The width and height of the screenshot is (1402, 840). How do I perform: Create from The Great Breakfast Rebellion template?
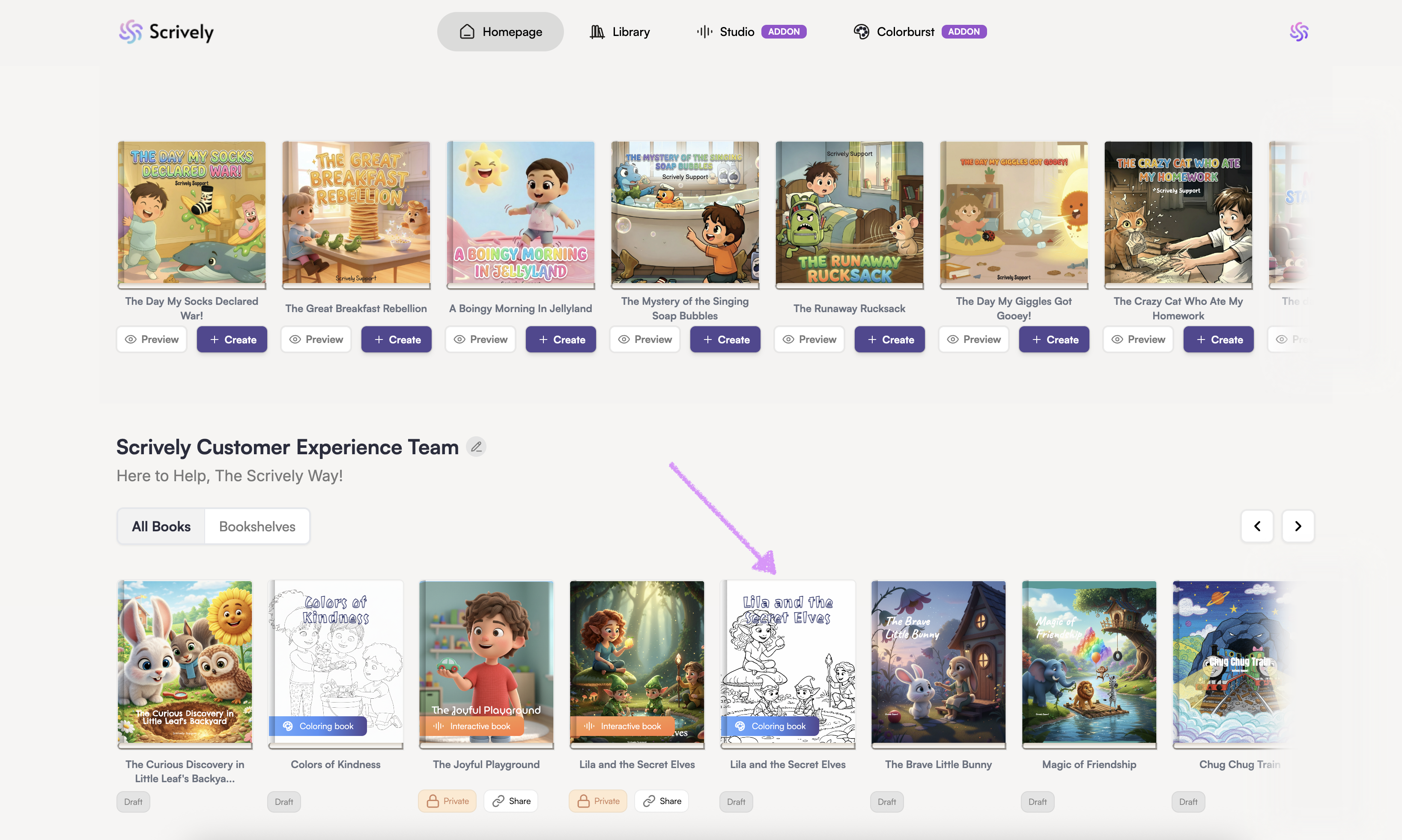[x=396, y=340]
